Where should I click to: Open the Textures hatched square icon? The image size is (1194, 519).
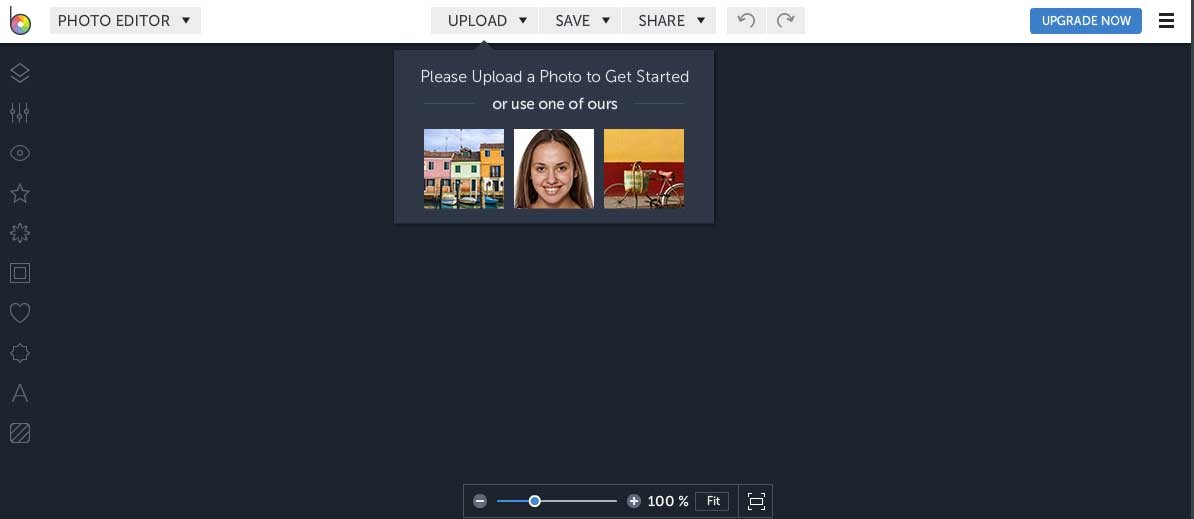pyautogui.click(x=19, y=433)
